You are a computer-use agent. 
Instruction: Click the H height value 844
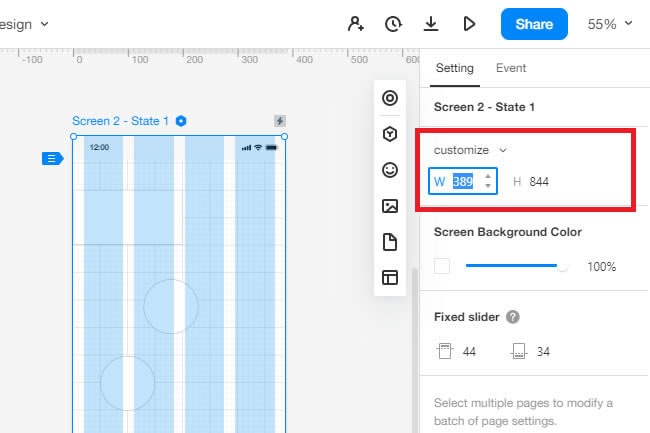(539, 181)
